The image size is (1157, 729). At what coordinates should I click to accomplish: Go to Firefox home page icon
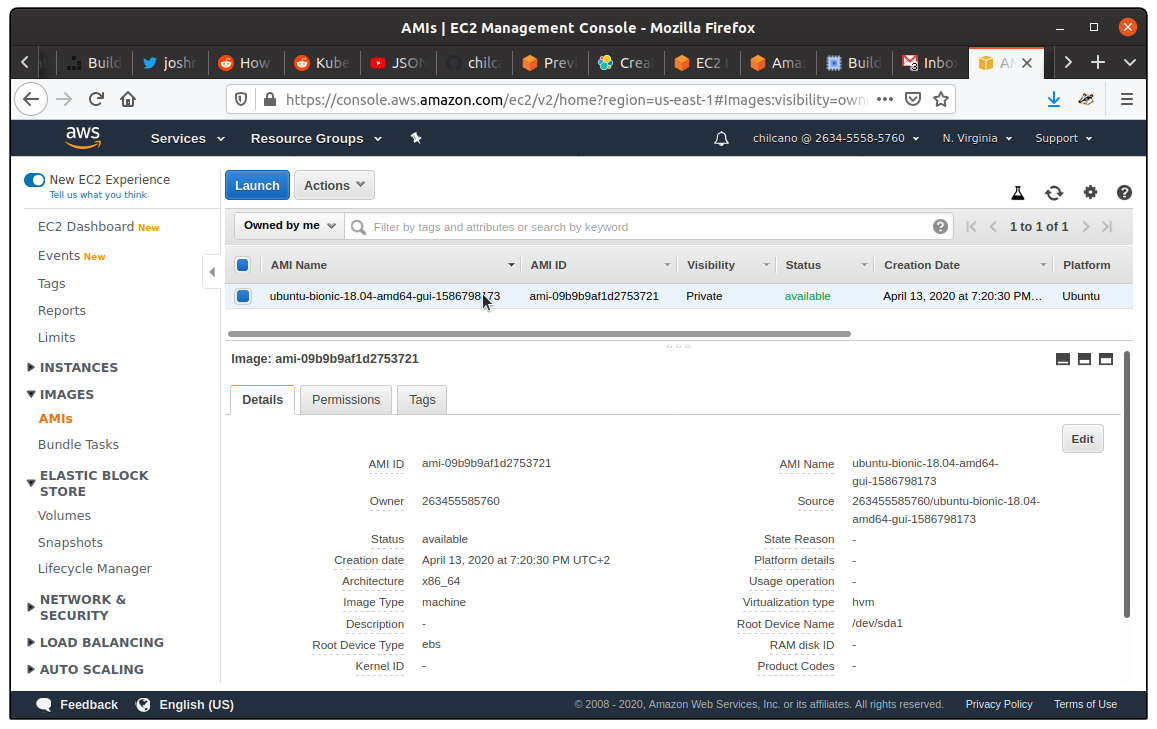[x=128, y=100]
